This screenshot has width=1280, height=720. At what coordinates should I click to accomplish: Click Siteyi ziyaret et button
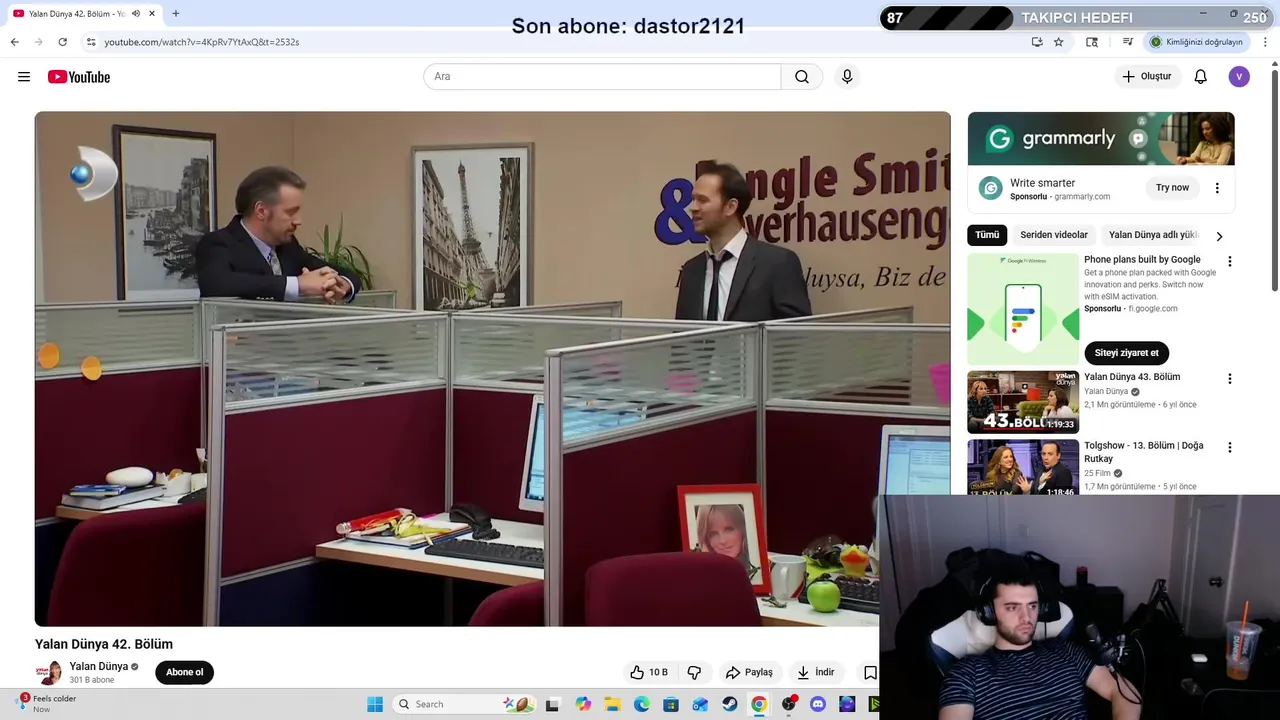click(1126, 353)
